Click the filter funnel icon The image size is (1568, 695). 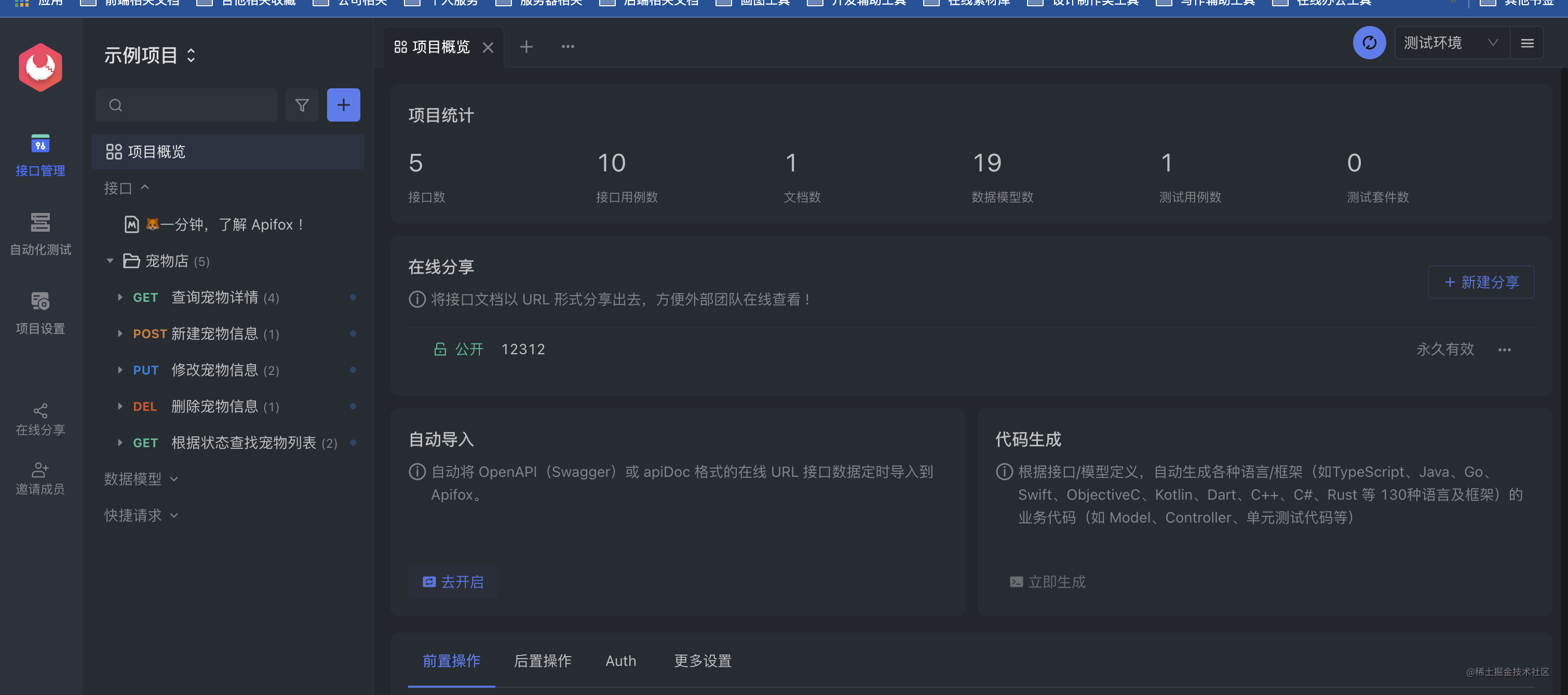pyautogui.click(x=302, y=105)
